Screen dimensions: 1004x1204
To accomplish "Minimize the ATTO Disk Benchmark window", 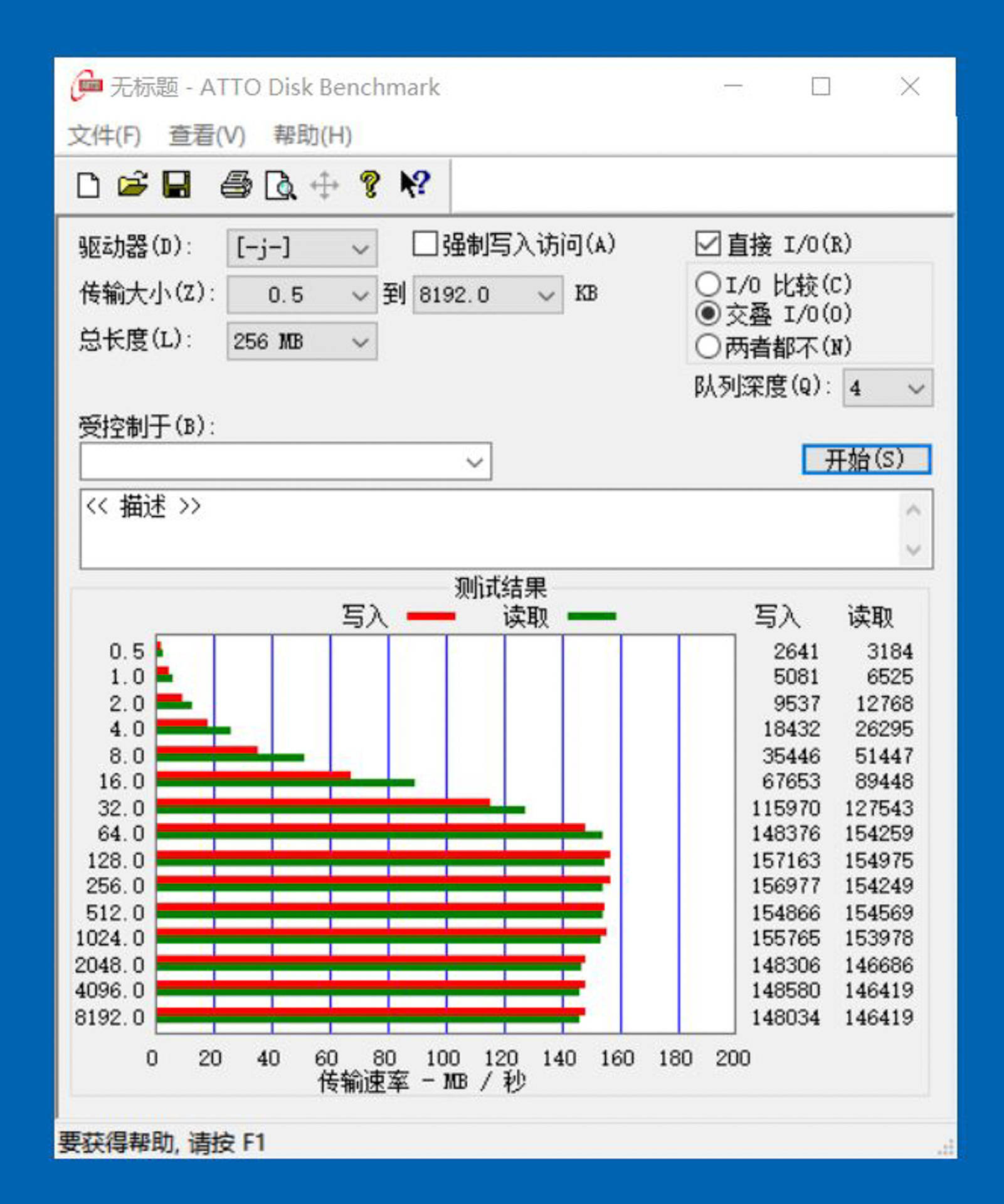I will (733, 86).
